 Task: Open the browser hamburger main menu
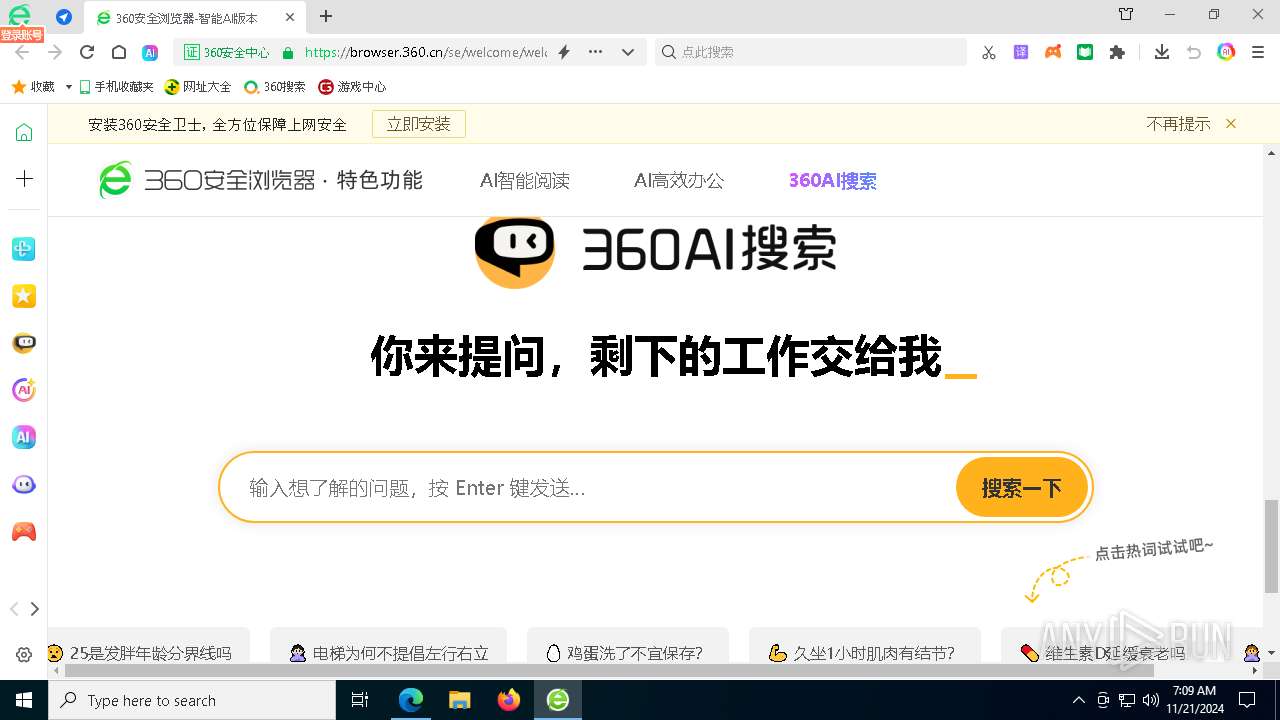(1258, 52)
